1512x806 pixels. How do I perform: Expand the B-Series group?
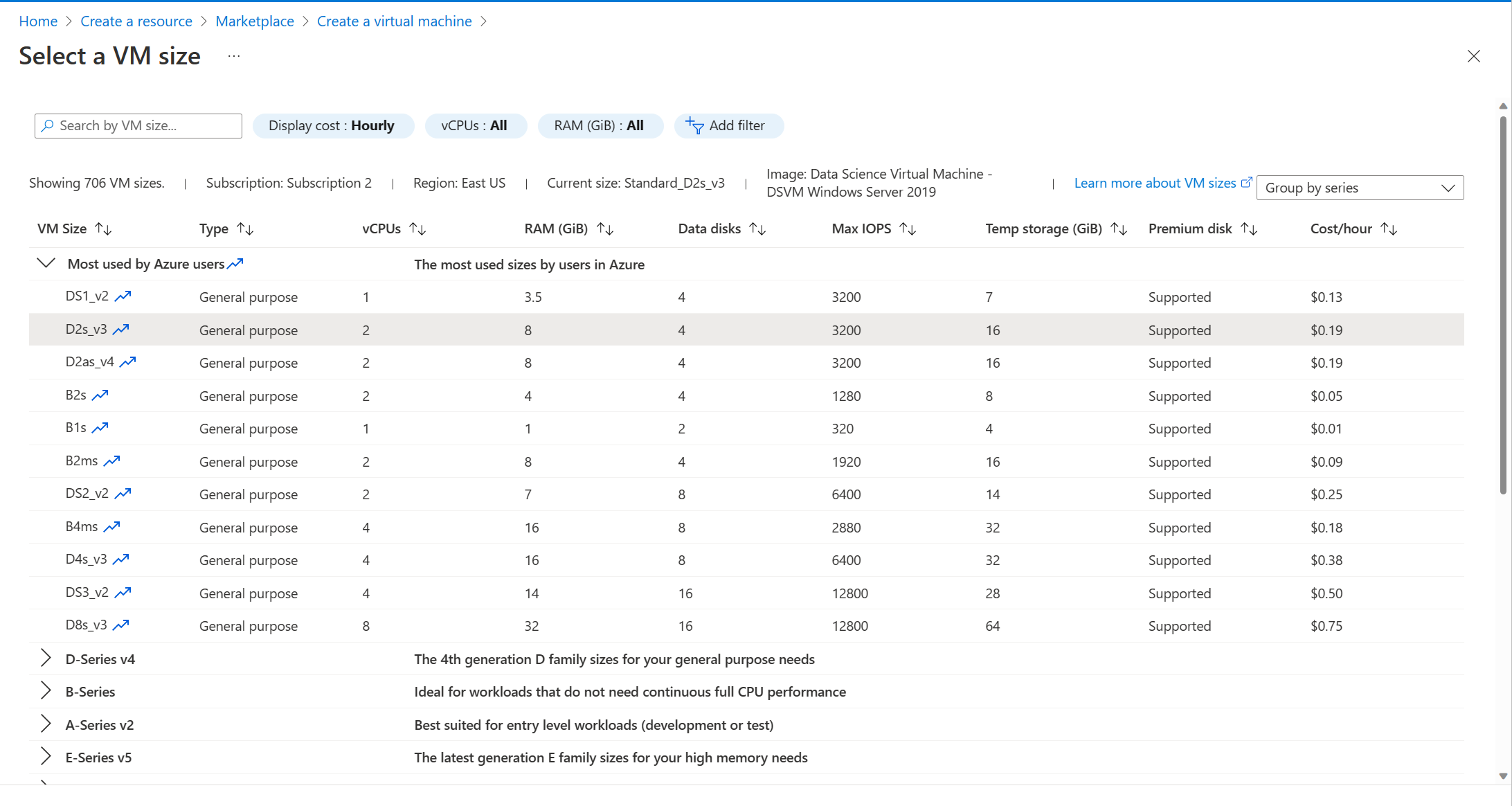tap(45, 690)
